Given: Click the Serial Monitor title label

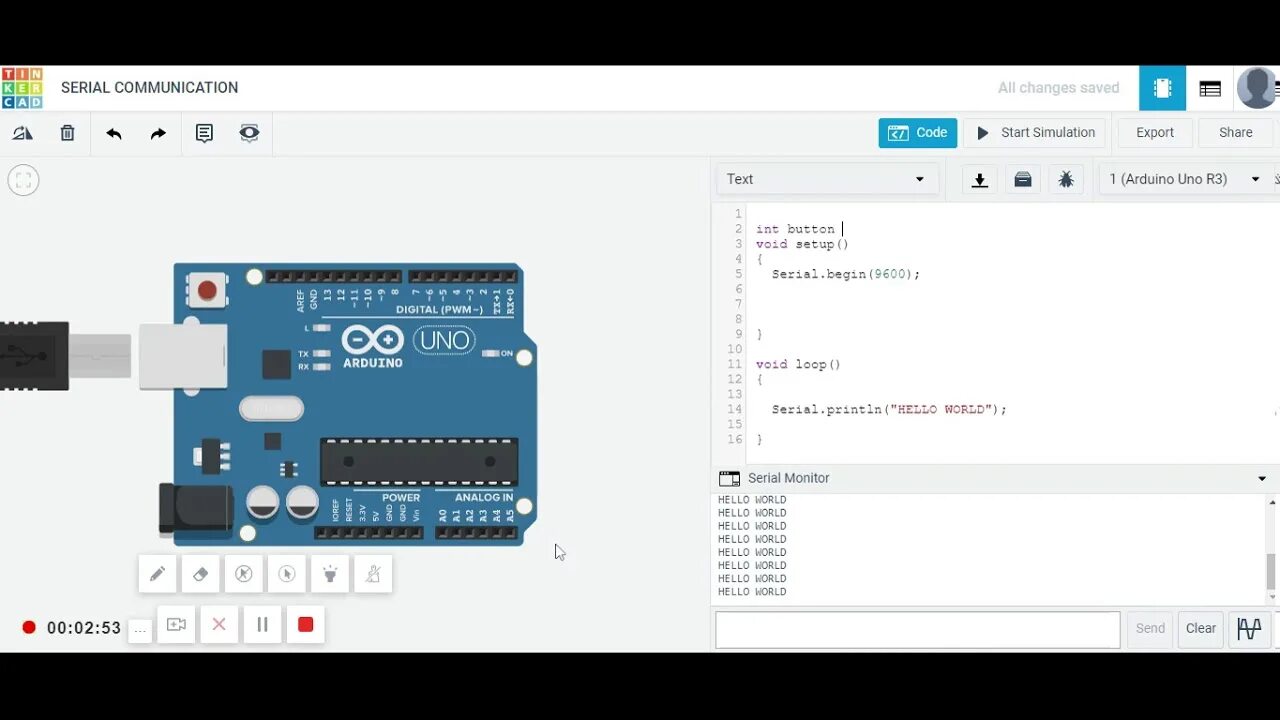Looking at the screenshot, I should click(x=789, y=479).
